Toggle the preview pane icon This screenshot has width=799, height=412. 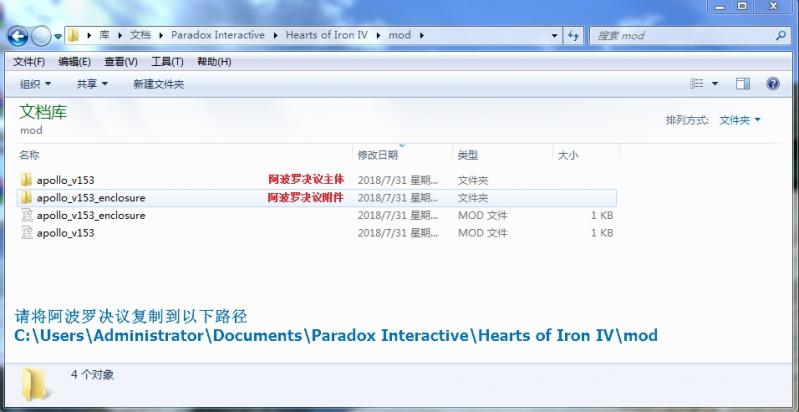[743, 84]
